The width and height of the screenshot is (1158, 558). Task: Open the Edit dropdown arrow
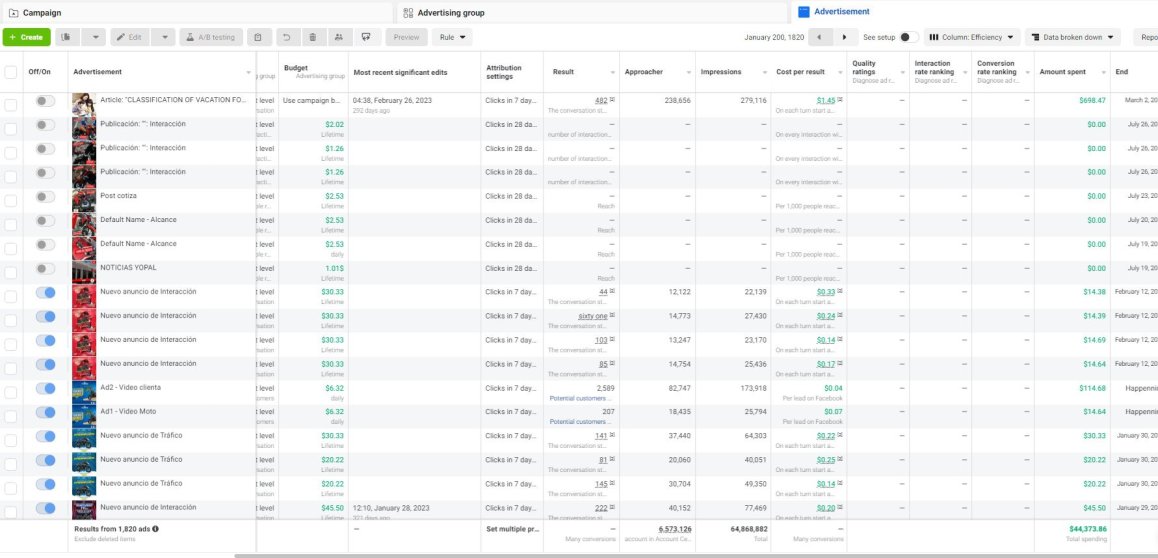point(164,37)
